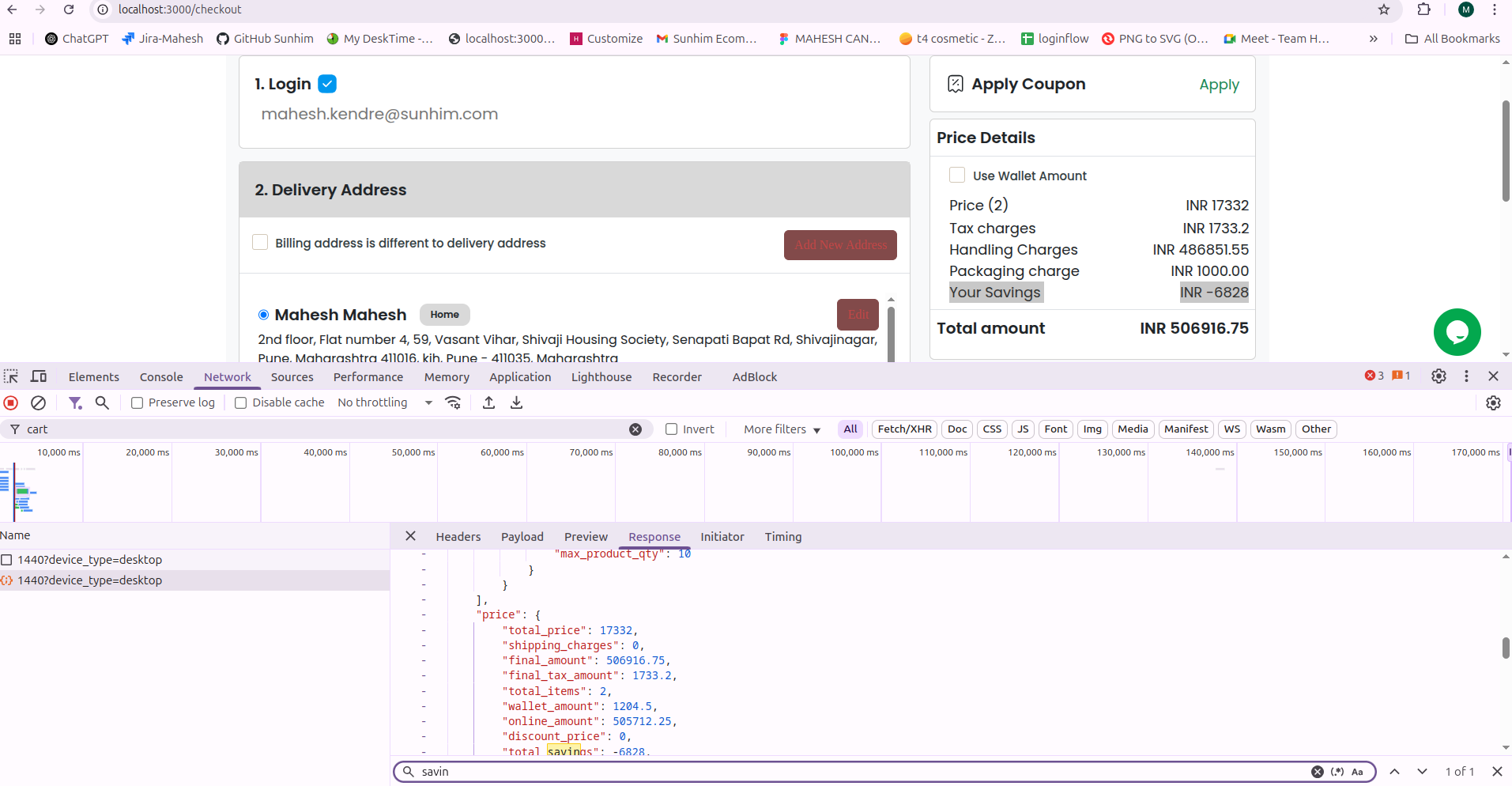Image resolution: width=1512 pixels, height=786 pixels.
Task: Filter requests by JS type
Action: 1023,429
